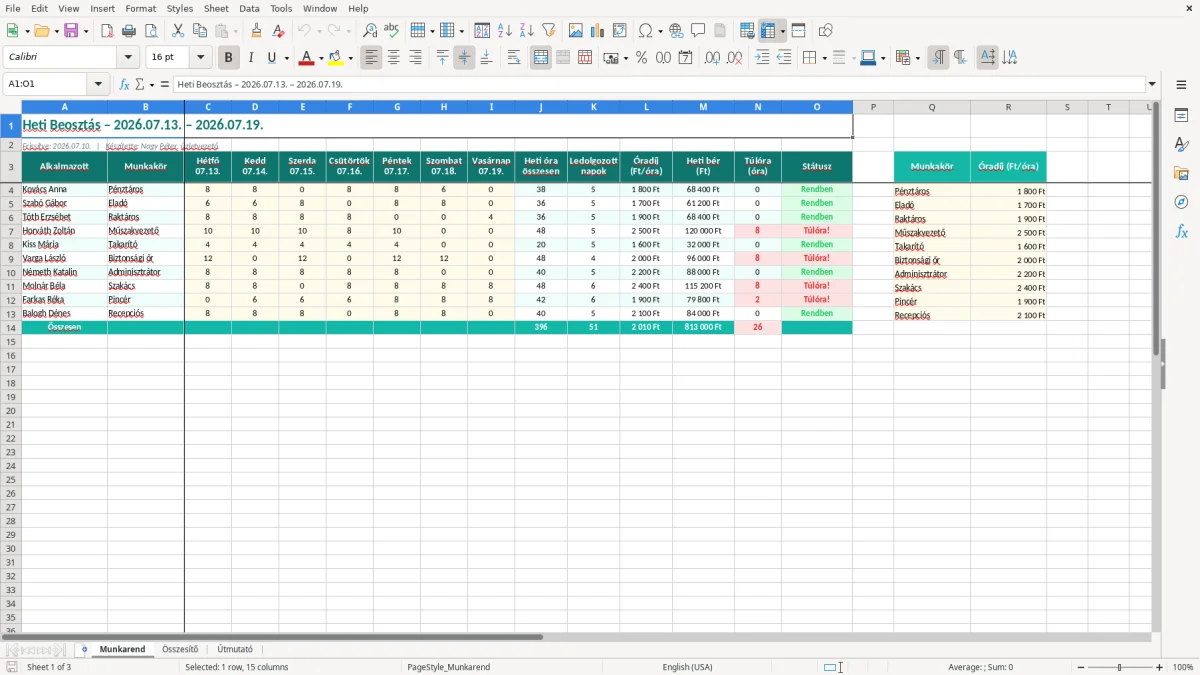Format as percent

coord(641,58)
